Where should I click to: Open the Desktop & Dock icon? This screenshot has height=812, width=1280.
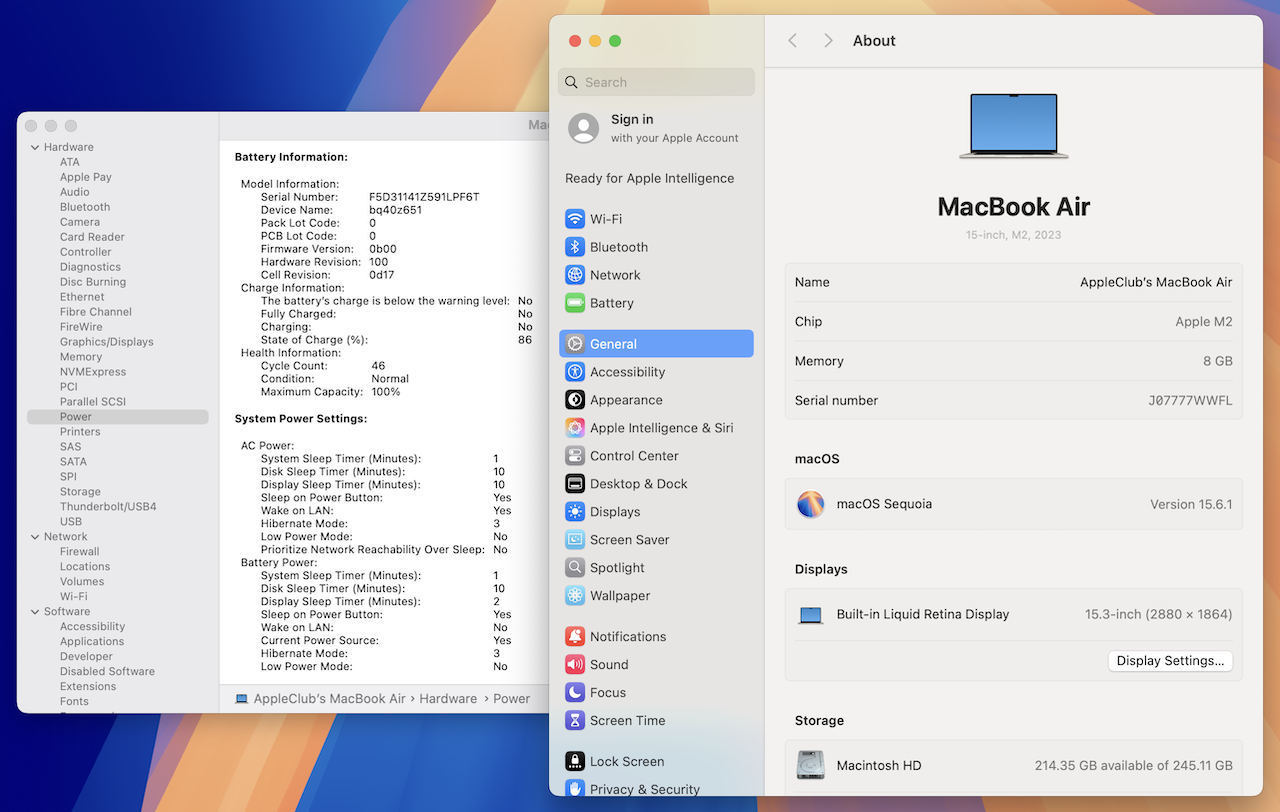[x=575, y=484]
